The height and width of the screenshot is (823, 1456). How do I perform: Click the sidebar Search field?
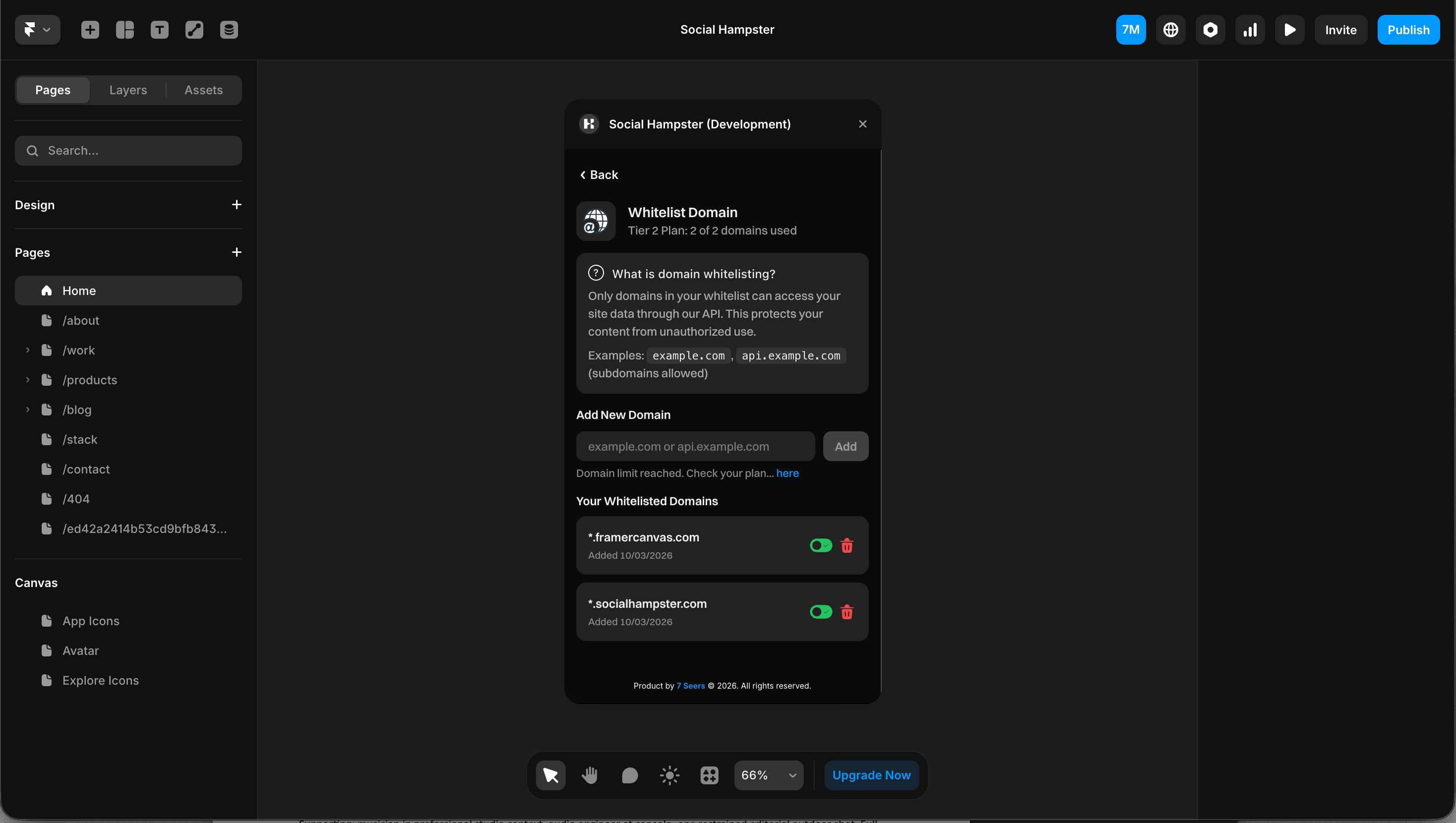(128, 150)
